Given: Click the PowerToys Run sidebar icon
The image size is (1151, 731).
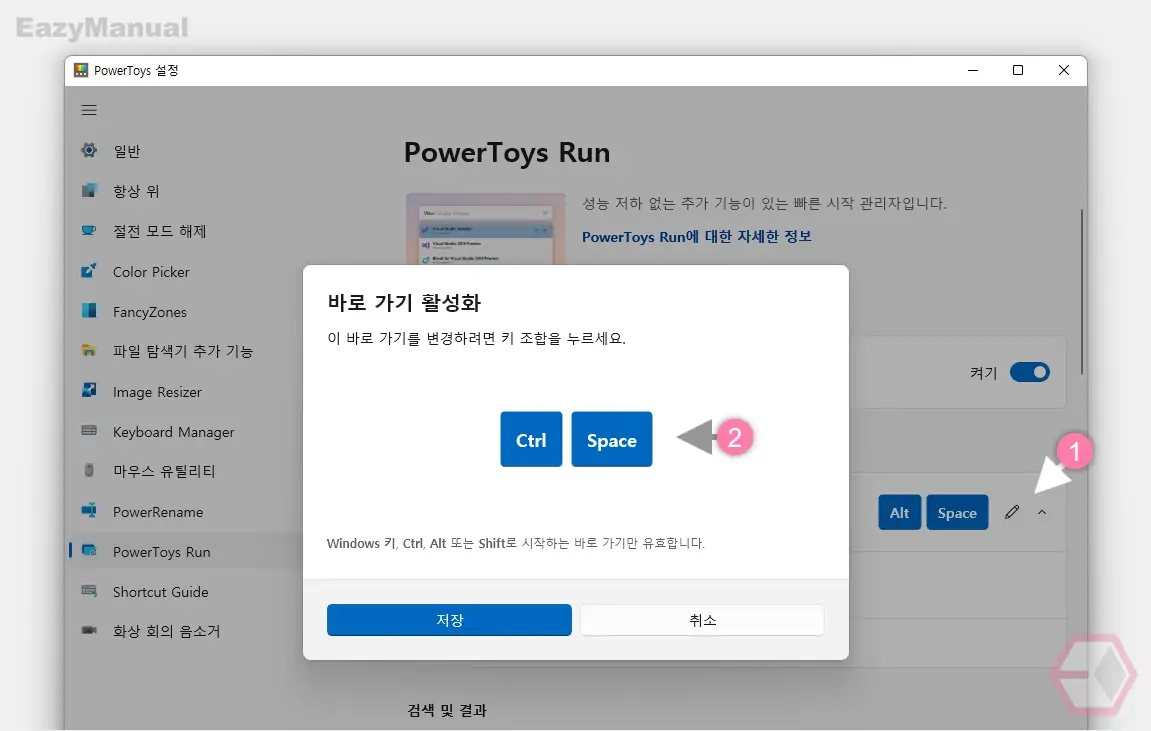Looking at the screenshot, I should (89, 550).
